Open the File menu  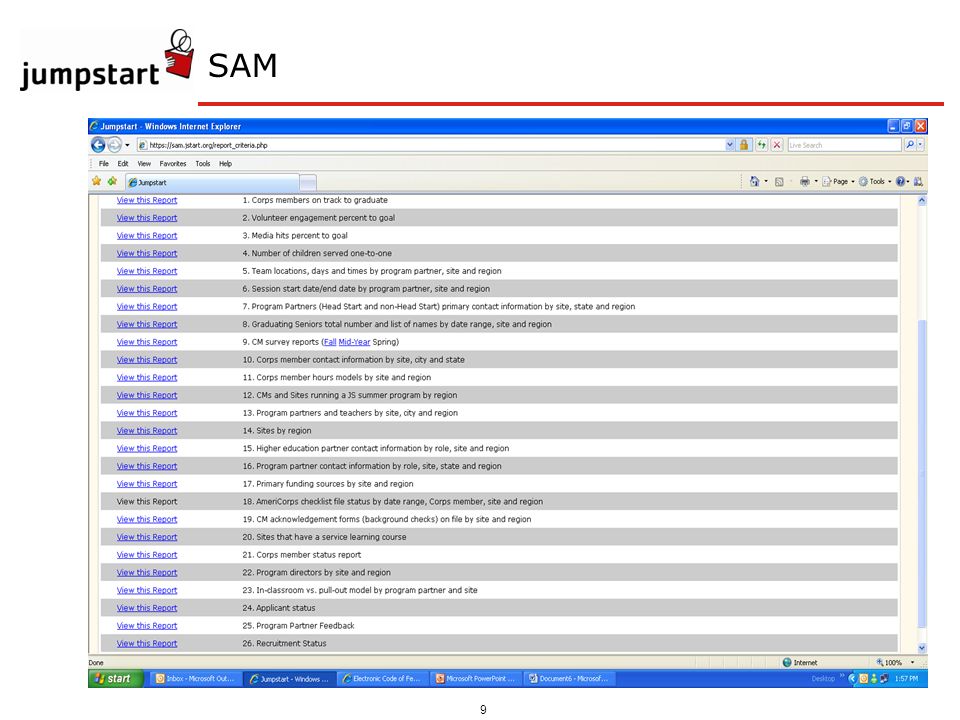pyautogui.click(x=103, y=164)
